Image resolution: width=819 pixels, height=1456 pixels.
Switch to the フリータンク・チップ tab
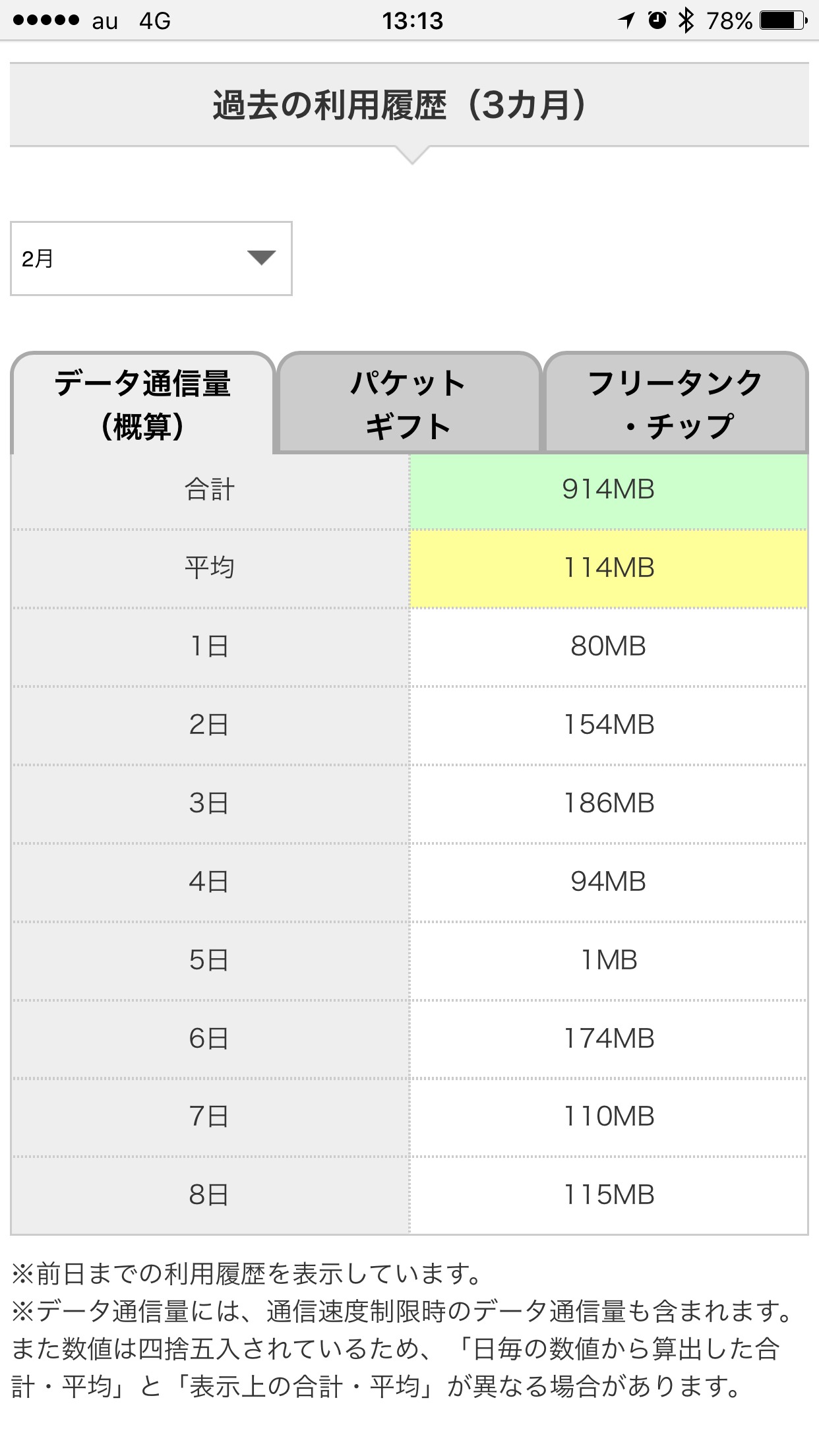pos(675,404)
